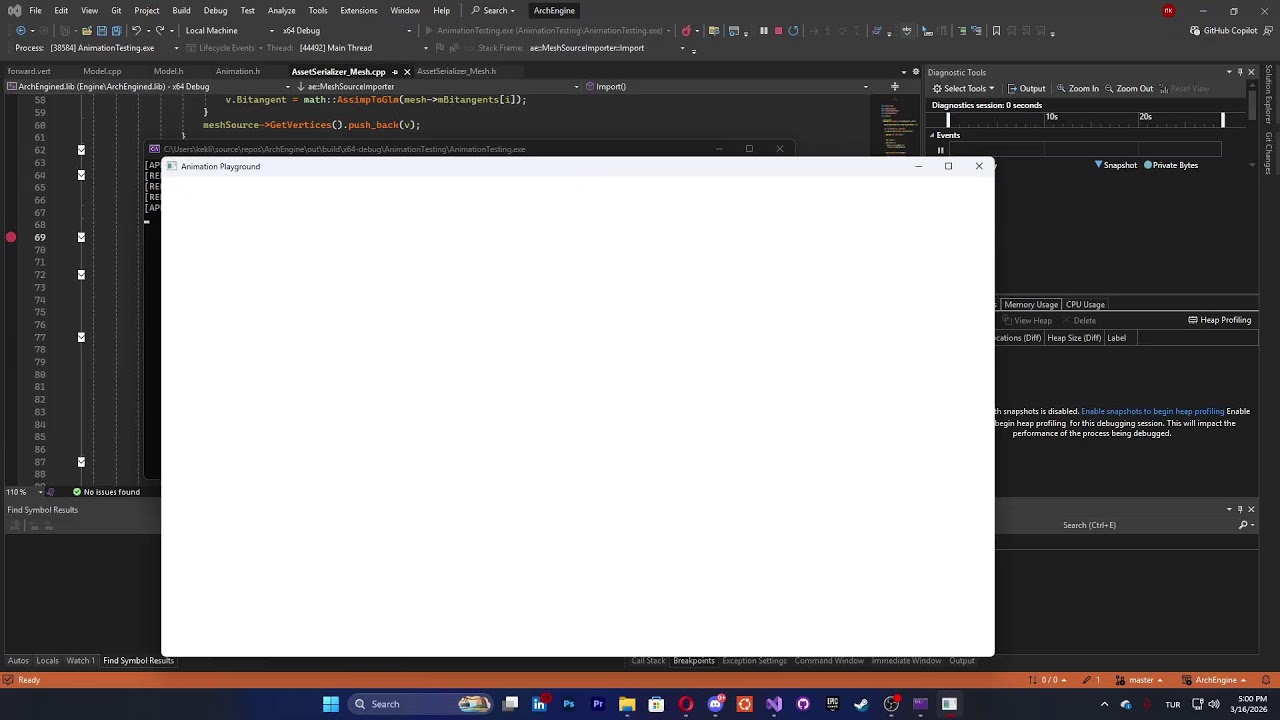Pause the debugger with Break All
Viewport: 1280px width, 720px height.
pyautogui.click(x=764, y=30)
